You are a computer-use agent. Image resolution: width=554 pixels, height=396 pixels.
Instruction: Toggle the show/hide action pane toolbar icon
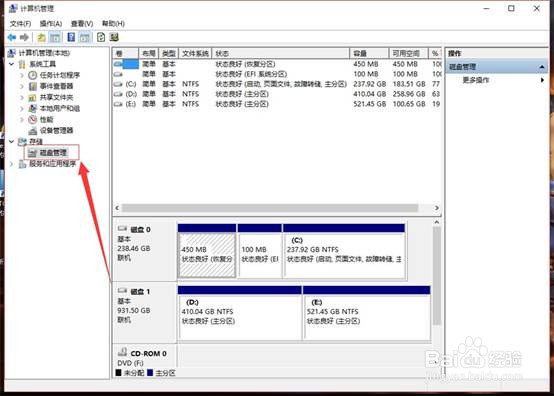85,37
